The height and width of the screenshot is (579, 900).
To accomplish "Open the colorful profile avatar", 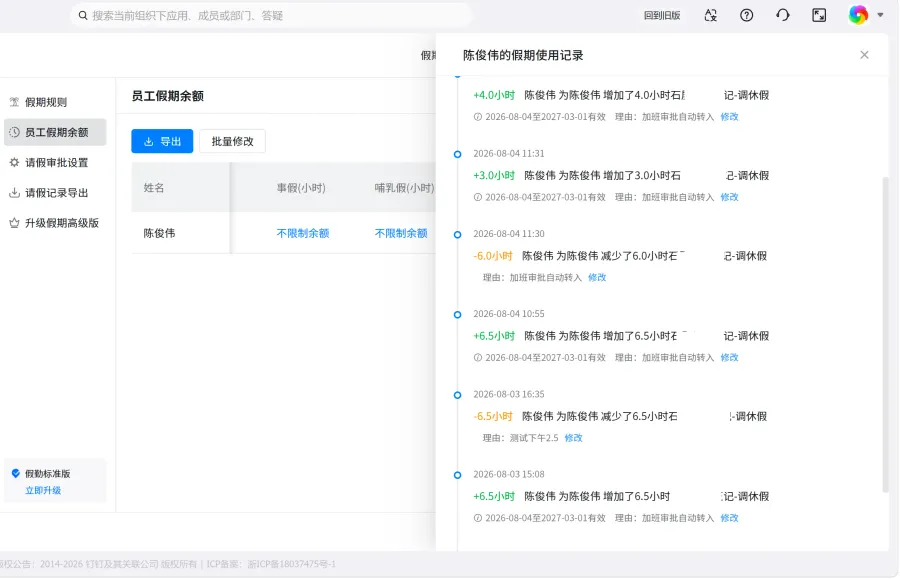I will coord(858,15).
